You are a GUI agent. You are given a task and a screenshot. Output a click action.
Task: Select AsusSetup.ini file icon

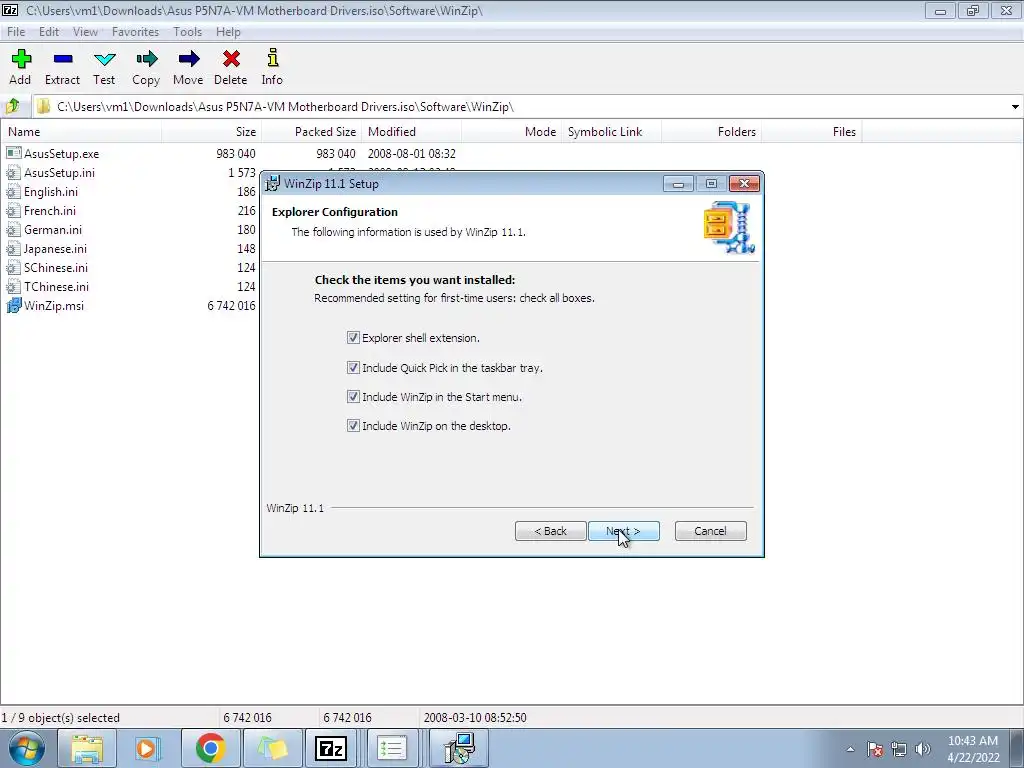pos(14,172)
